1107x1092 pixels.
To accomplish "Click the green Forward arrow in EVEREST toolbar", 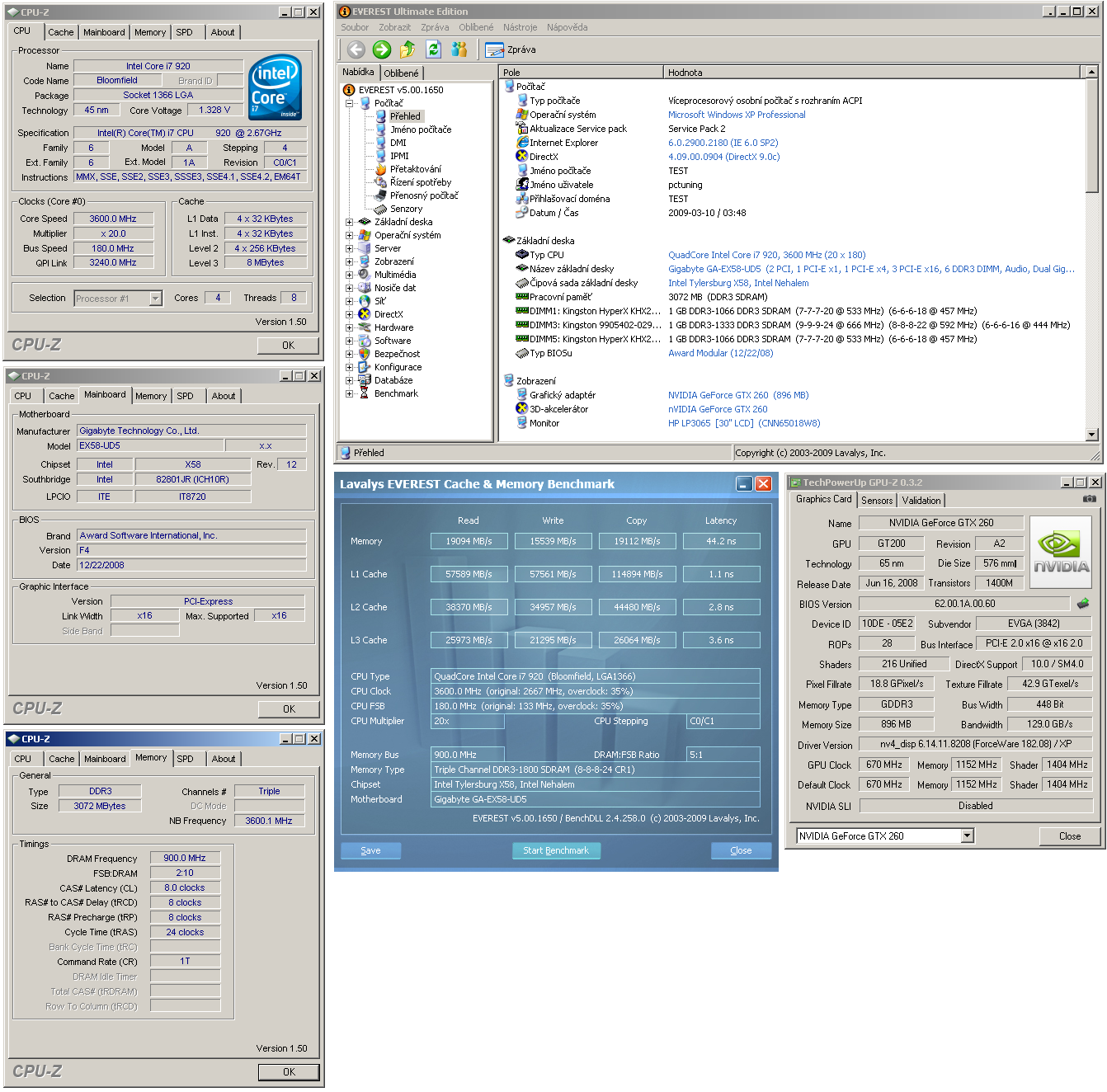I will pos(381,49).
